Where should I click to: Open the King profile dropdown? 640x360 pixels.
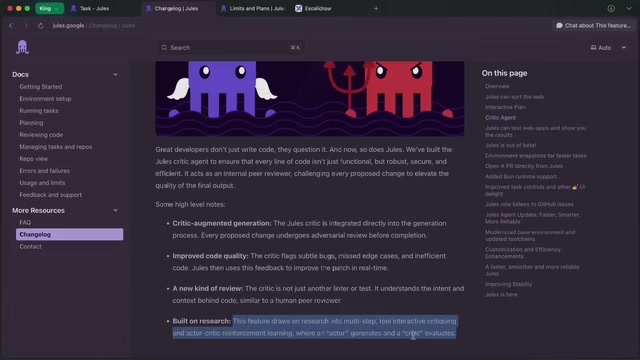[49, 8]
